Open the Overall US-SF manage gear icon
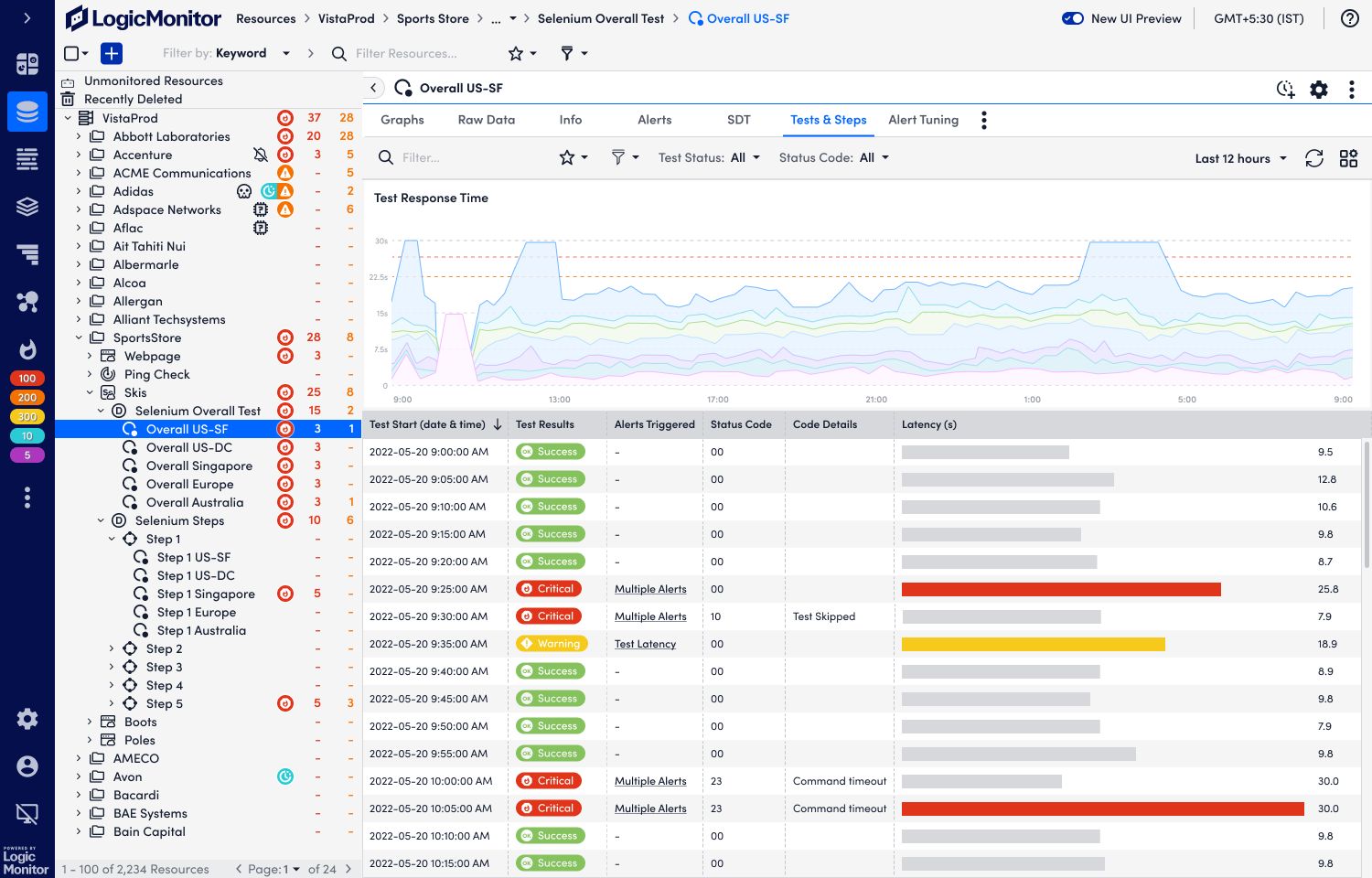The image size is (1372, 878). pos(1319,89)
